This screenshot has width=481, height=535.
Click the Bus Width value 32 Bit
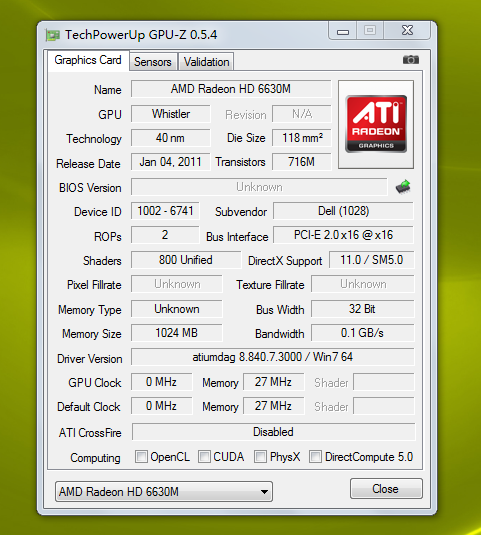pyautogui.click(x=363, y=309)
